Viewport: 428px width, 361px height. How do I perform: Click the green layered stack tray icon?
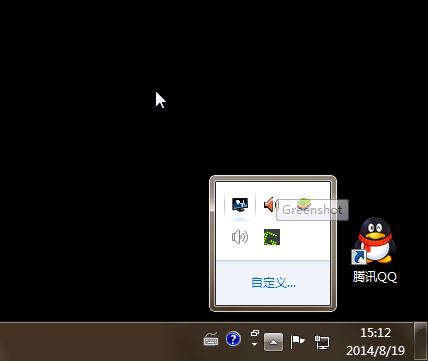(304, 202)
